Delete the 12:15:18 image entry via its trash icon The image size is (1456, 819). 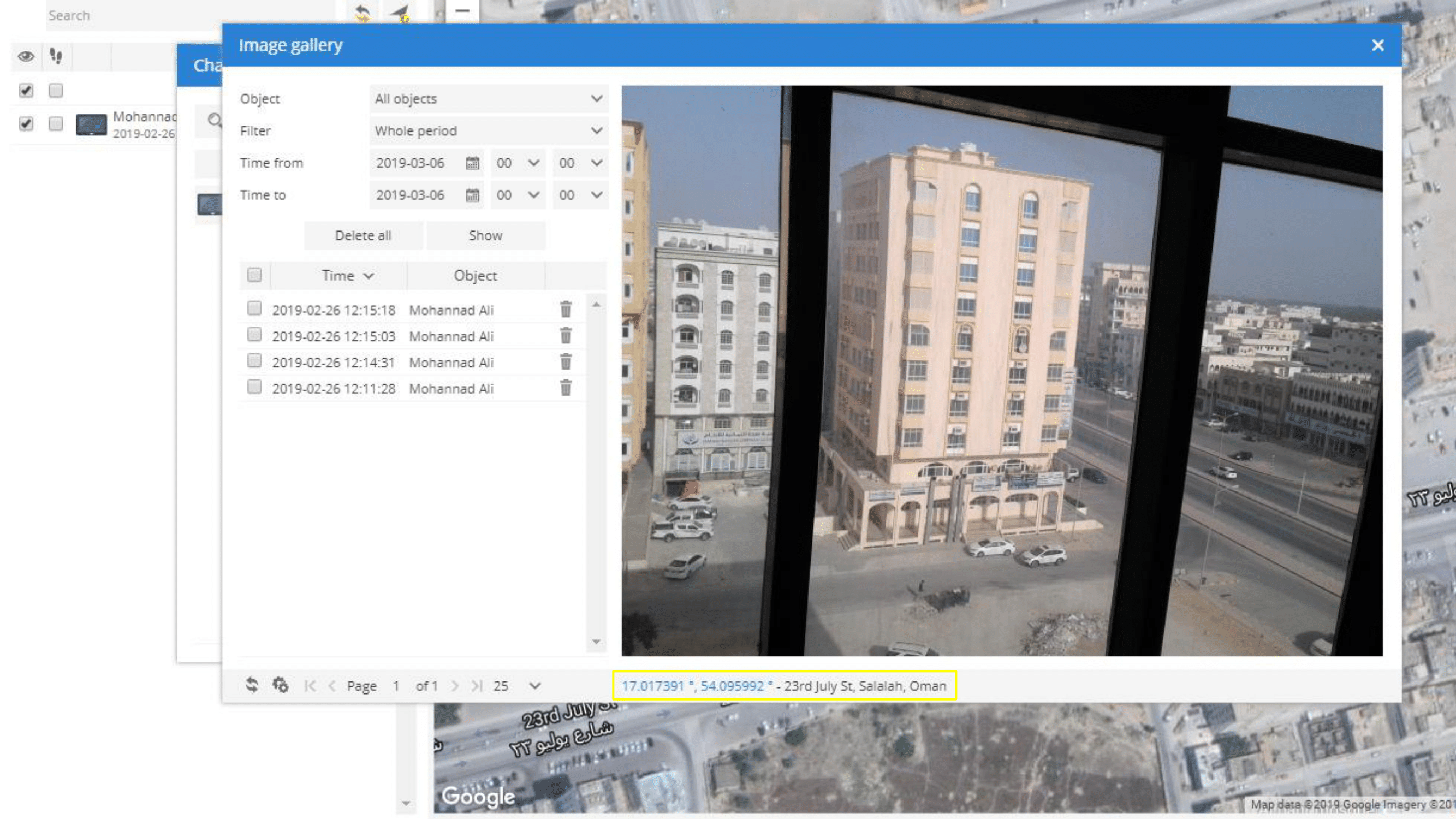pos(565,309)
